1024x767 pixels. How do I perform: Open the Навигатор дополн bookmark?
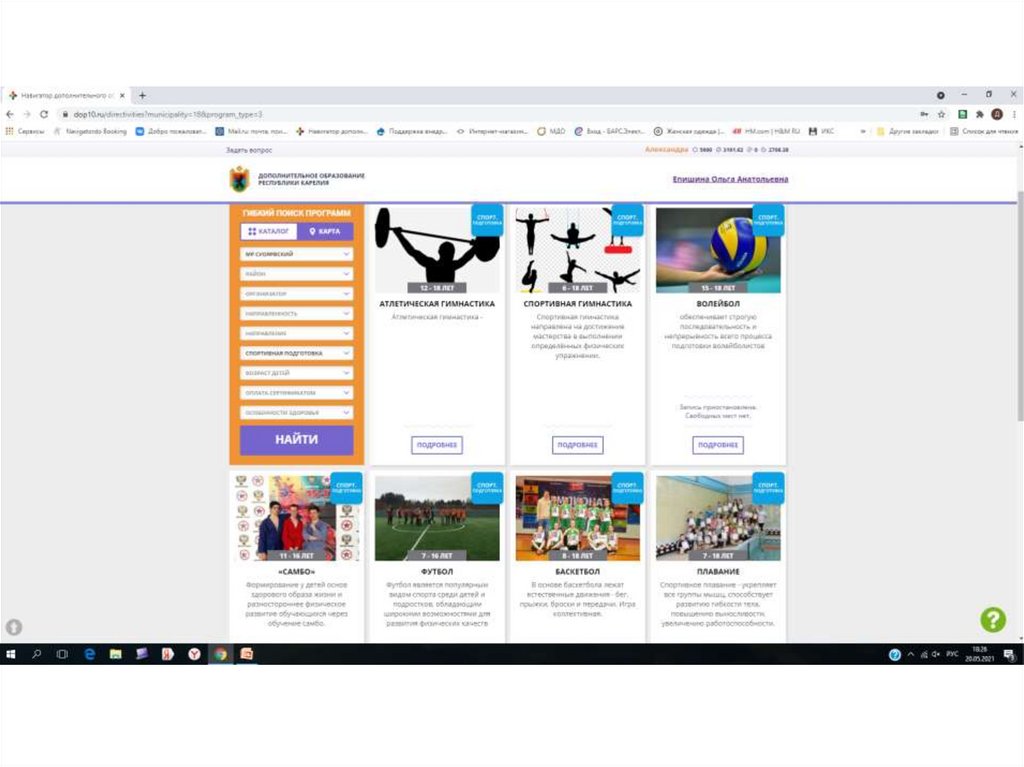[332, 131]
